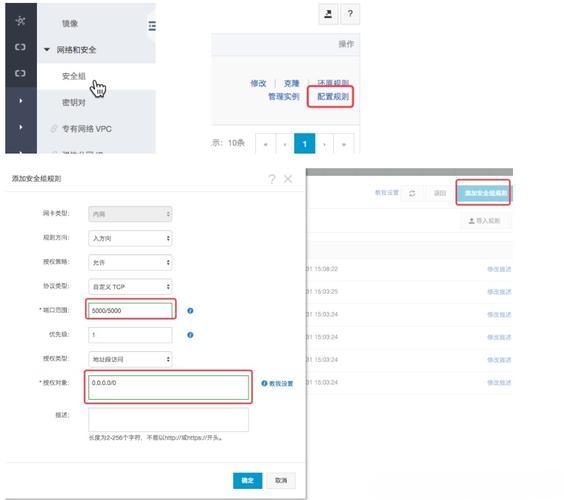
Task: Collapse the 网络和安全 section
Action: tap(47, 50)
